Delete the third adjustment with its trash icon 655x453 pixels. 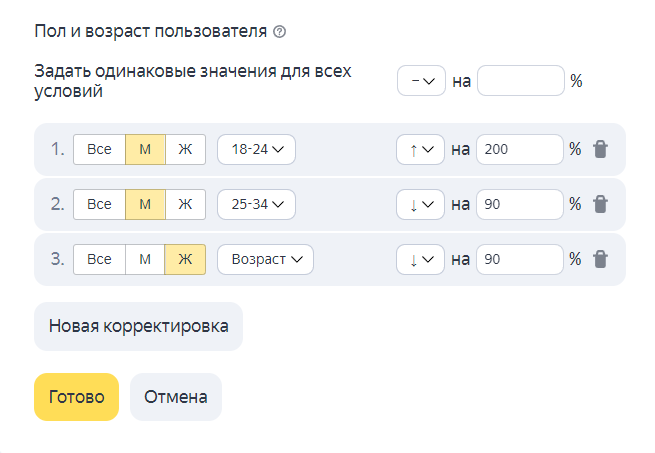point(600,259)
